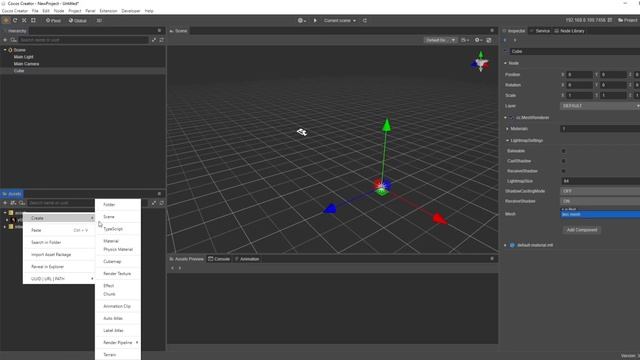
Task: Click the add node plus icon in Hierarchy
Action: tap(5, 40)
